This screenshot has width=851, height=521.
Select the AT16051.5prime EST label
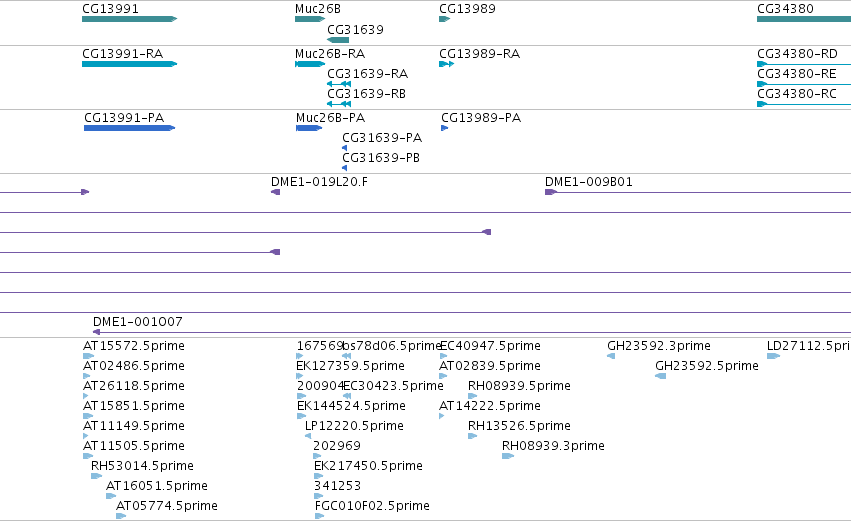(157, 486)
